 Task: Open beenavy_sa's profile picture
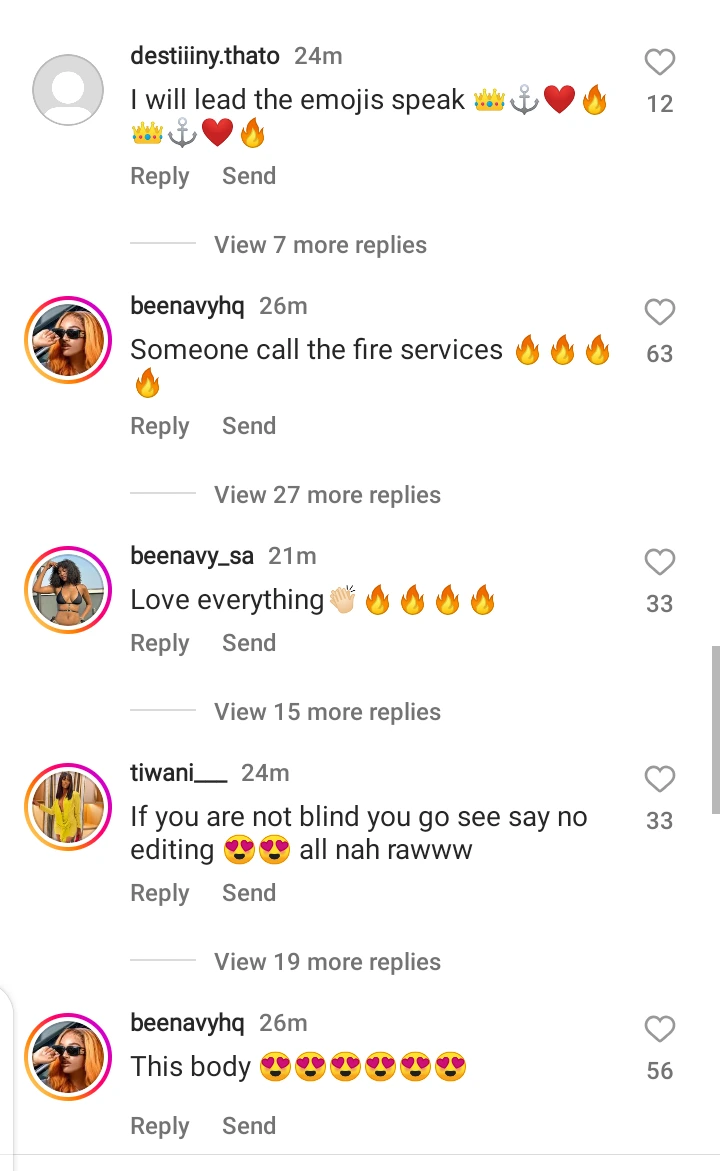tap(68, 590)
